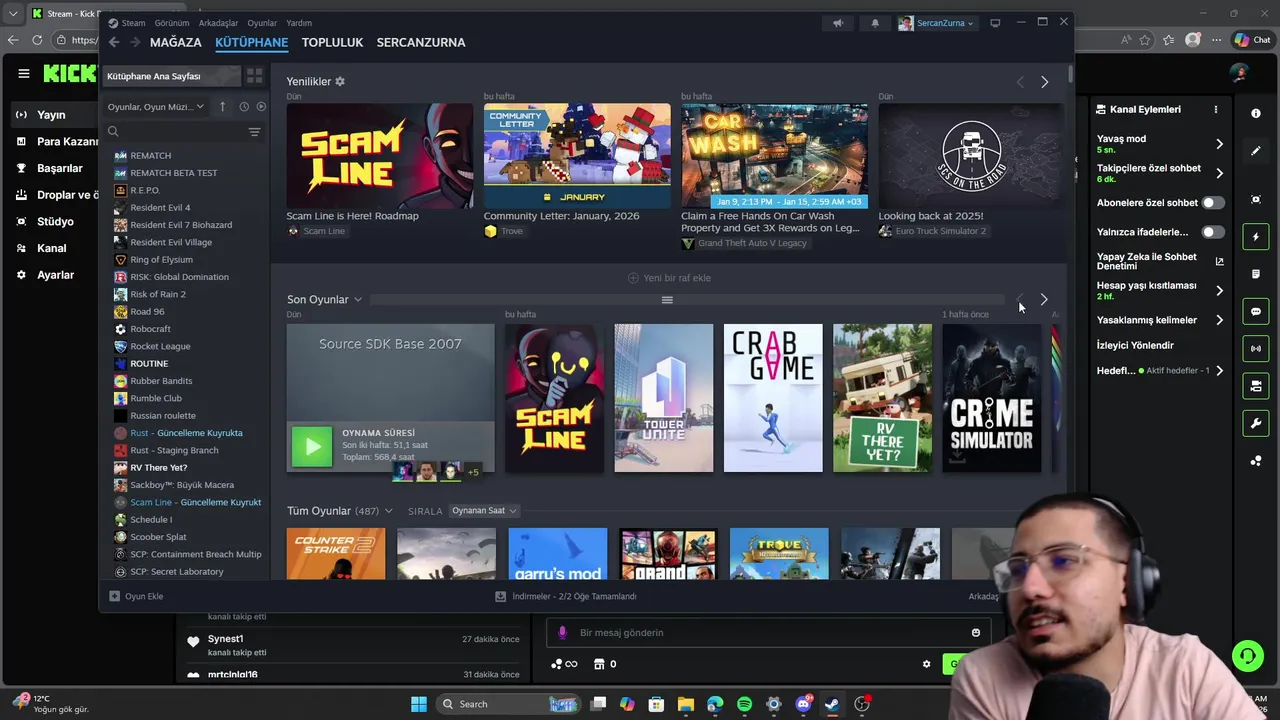Click Yenilikler next arrow
The width and height of the screenshot is (1280, 720).
click(1044, 82)
